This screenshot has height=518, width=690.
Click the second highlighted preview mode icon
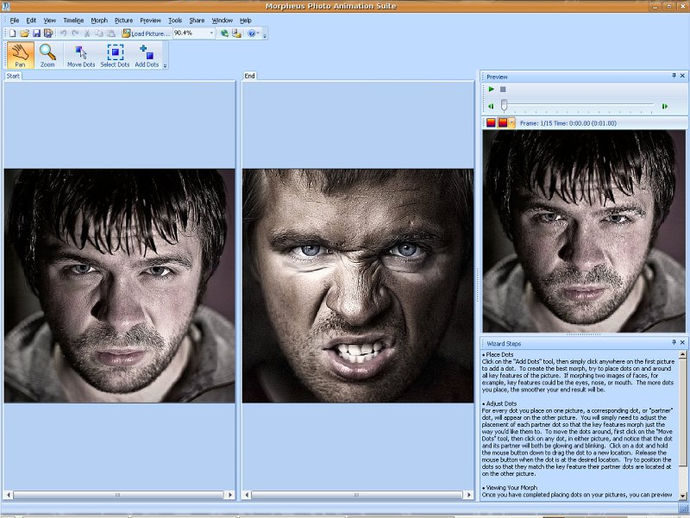(503, 123)
